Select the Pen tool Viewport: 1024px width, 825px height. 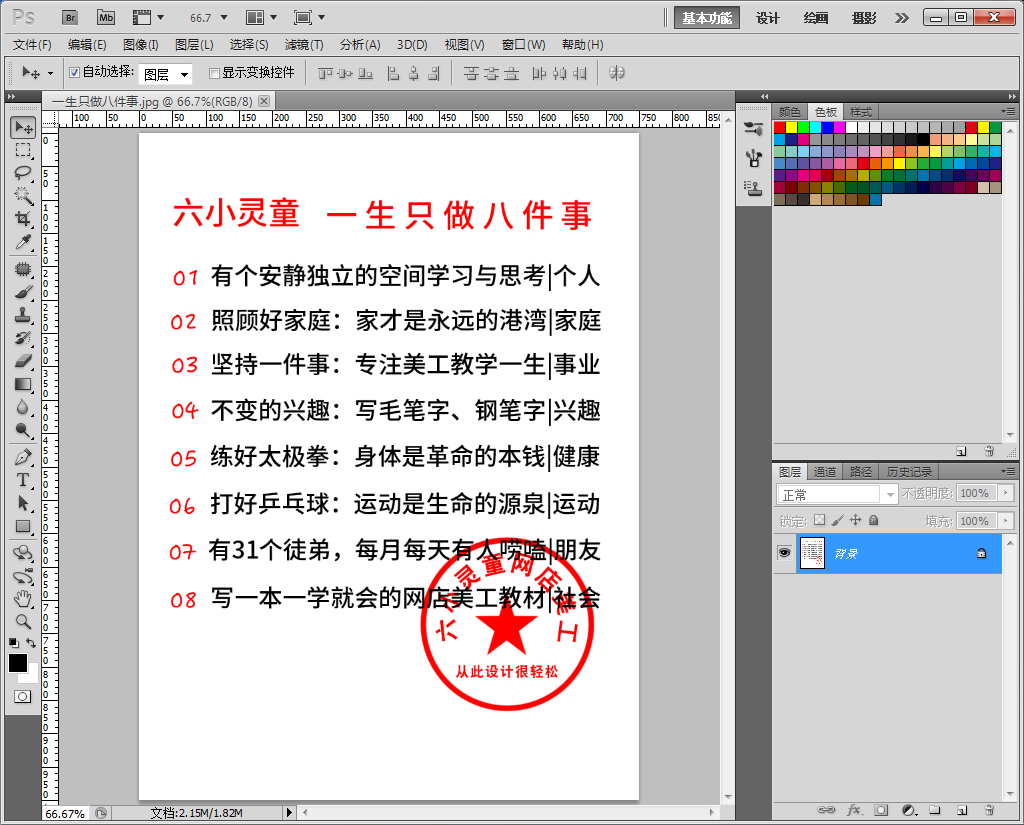(23, 457)
